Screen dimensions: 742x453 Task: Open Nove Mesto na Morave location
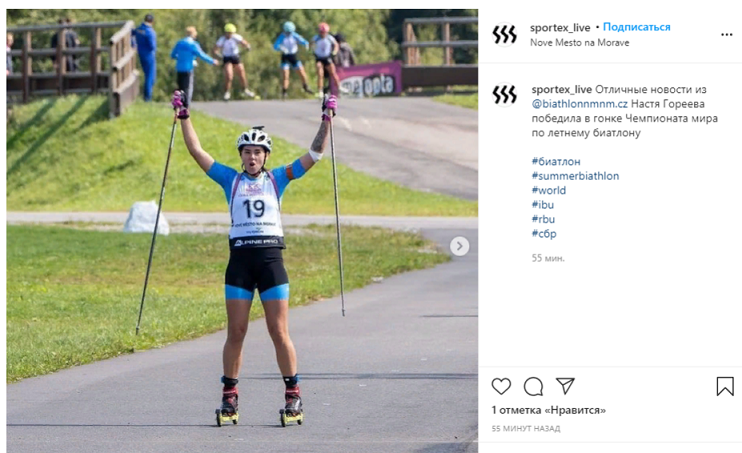coord(580,43)
